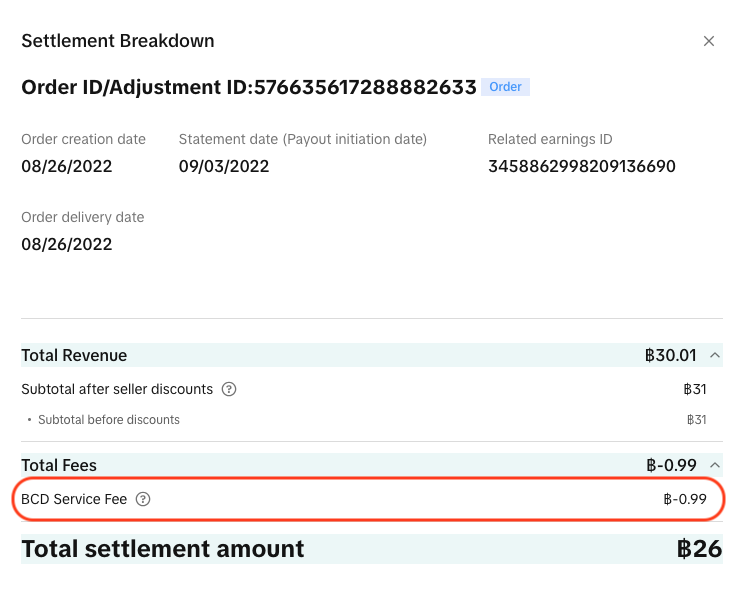The image size is (744, 613).
Task: Close the Settlement Breakdown dialog
Action: (709, 41)
